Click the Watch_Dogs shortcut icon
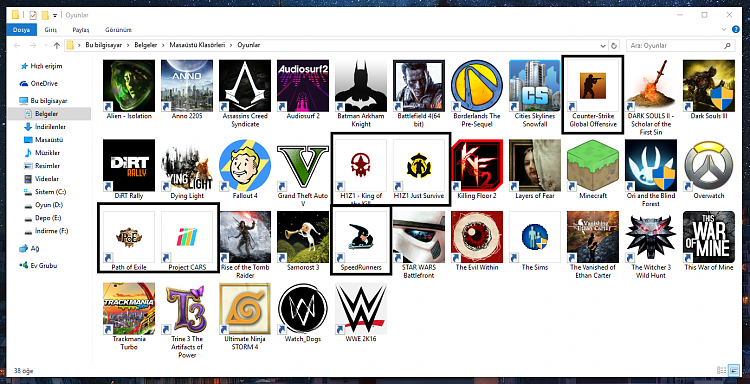Image resolution: width=750 pixels, height=384 pixels. click(x=303, y=308)
